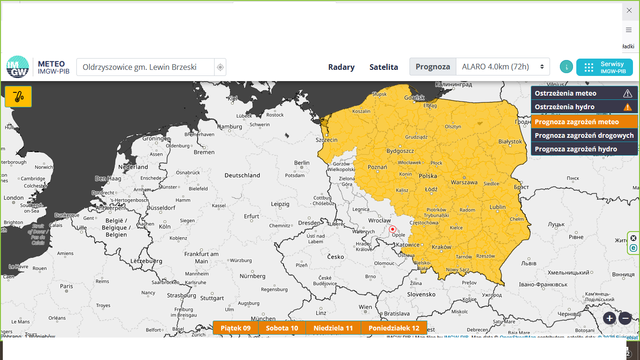This screenshot has height=360, width=640.
Task: Click the small X circle icon at right edge
Action: tap(633, 238)
